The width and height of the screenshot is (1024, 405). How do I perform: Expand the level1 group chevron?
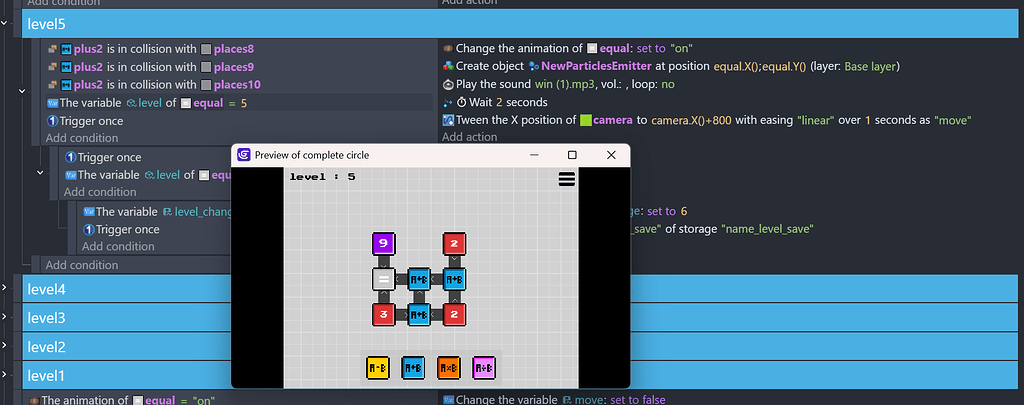coord(5,374)
